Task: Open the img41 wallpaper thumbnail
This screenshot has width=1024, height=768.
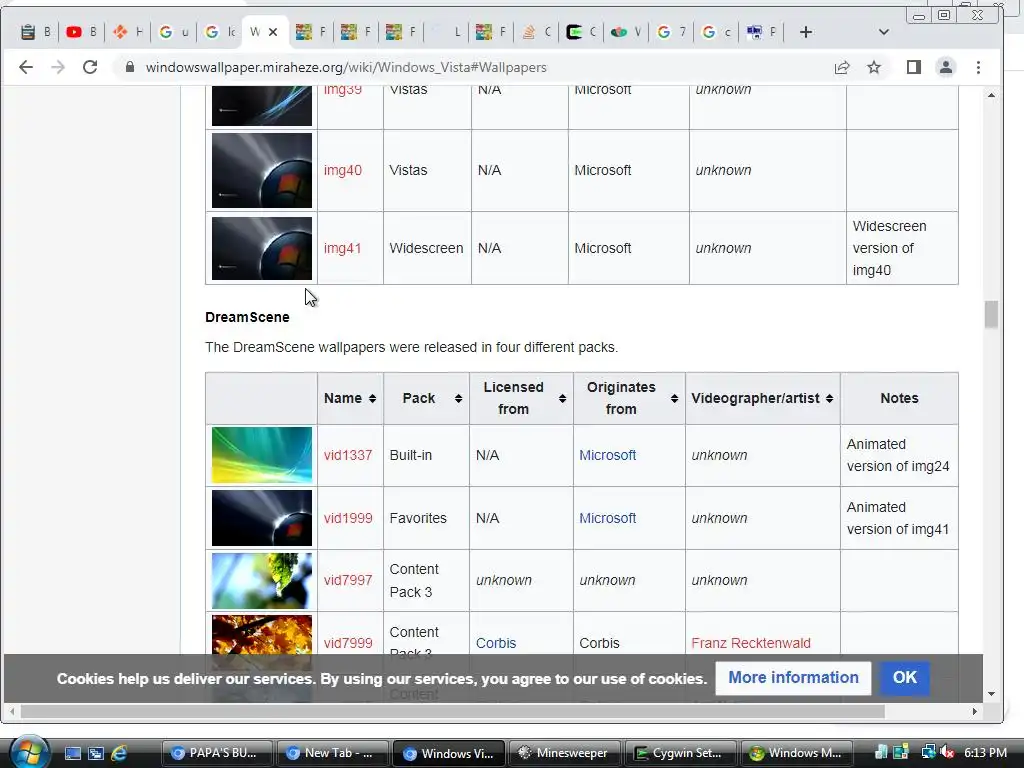Action: [262, 248]
